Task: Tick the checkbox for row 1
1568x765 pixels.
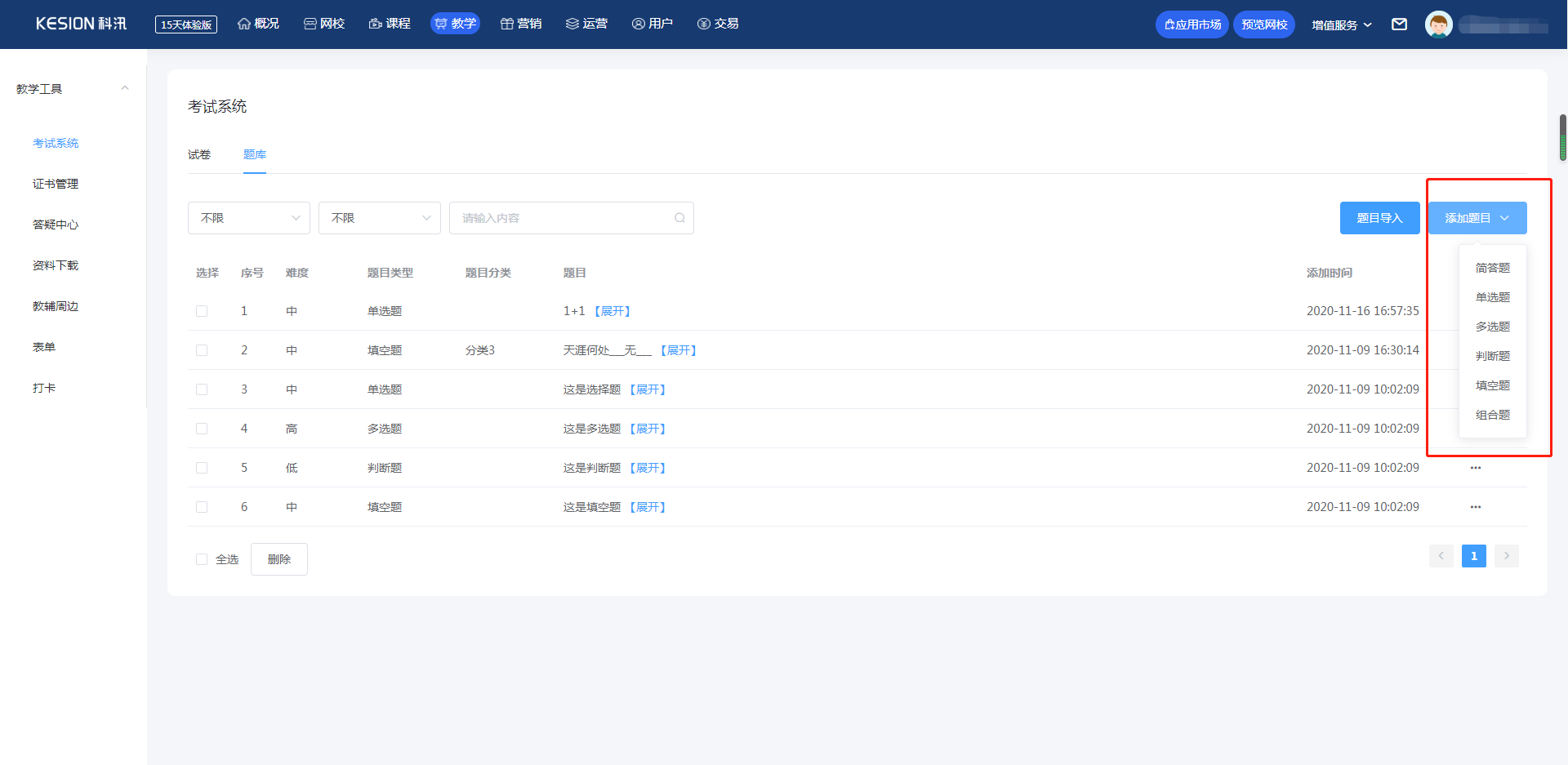Action: [x=202, y=311]
